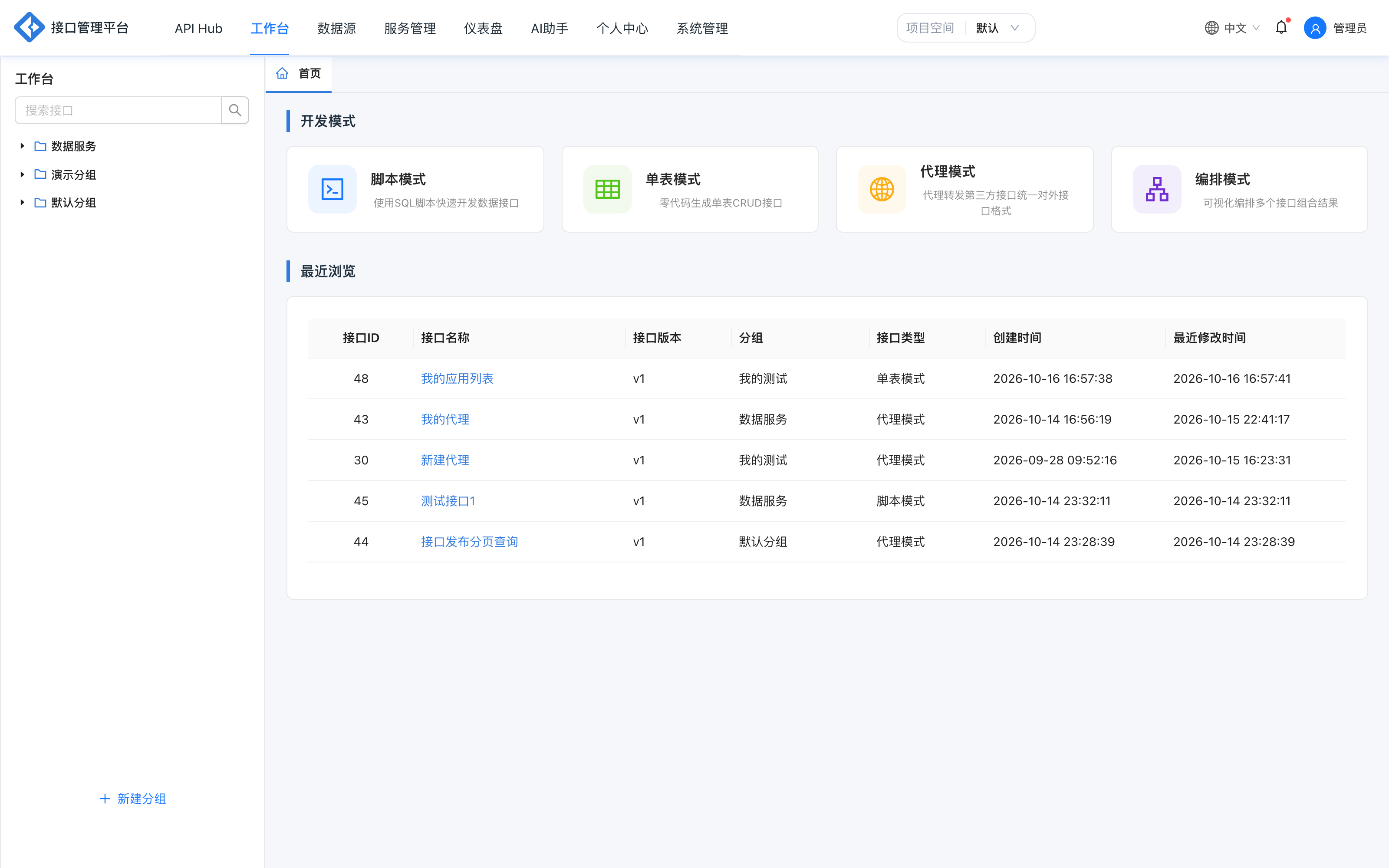This screenshot has height=868, width=1389.
Task: Click the search magnifier icon
Action: coord(235,110)
